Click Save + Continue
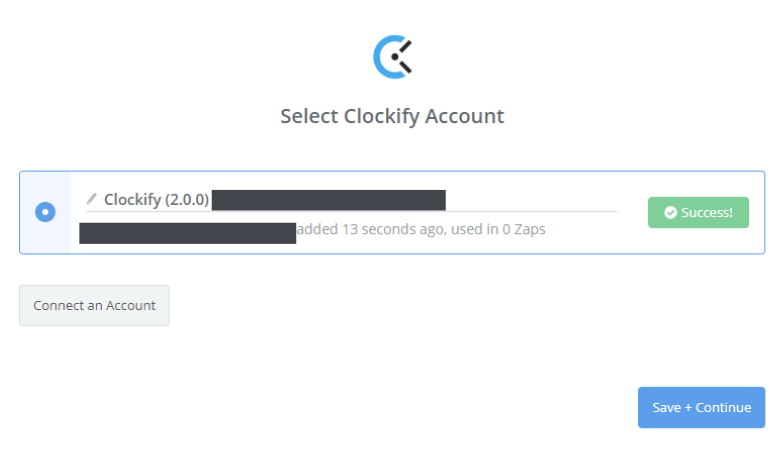This screenshot has height=464, width=780. click(x=701, y=407)
